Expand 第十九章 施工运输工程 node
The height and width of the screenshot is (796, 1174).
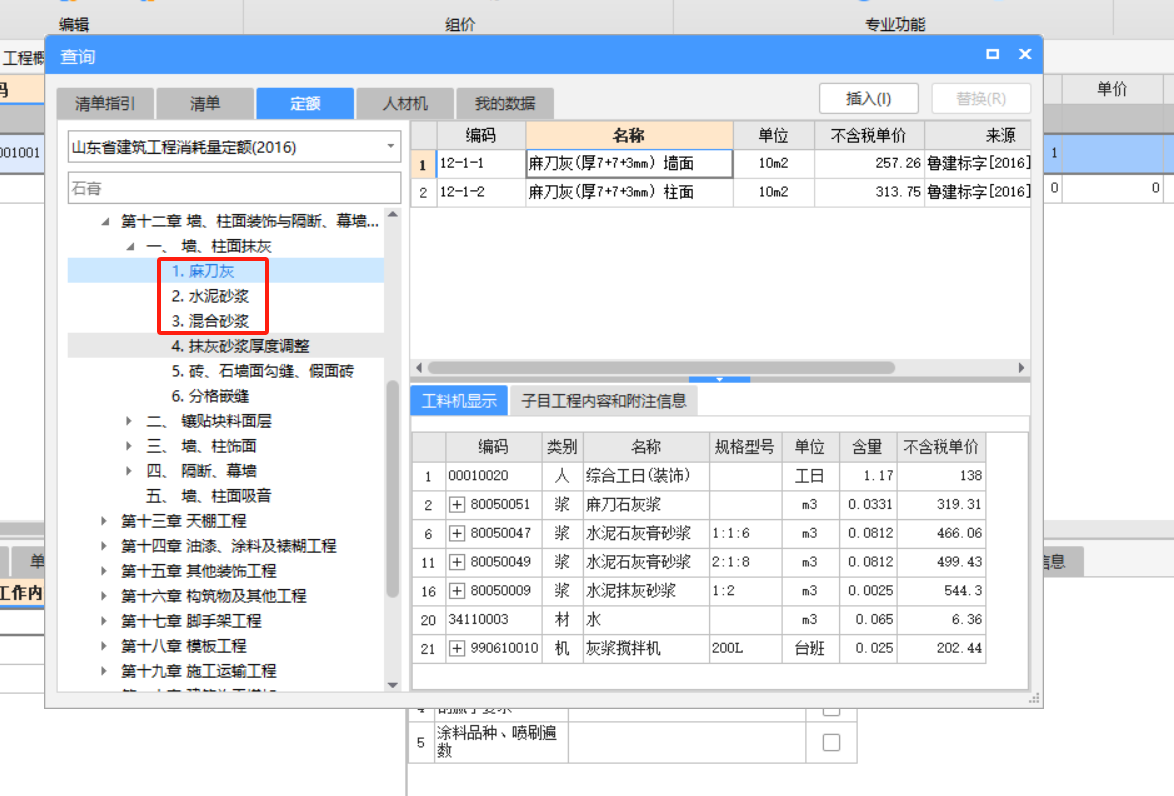tap(104, 670)
